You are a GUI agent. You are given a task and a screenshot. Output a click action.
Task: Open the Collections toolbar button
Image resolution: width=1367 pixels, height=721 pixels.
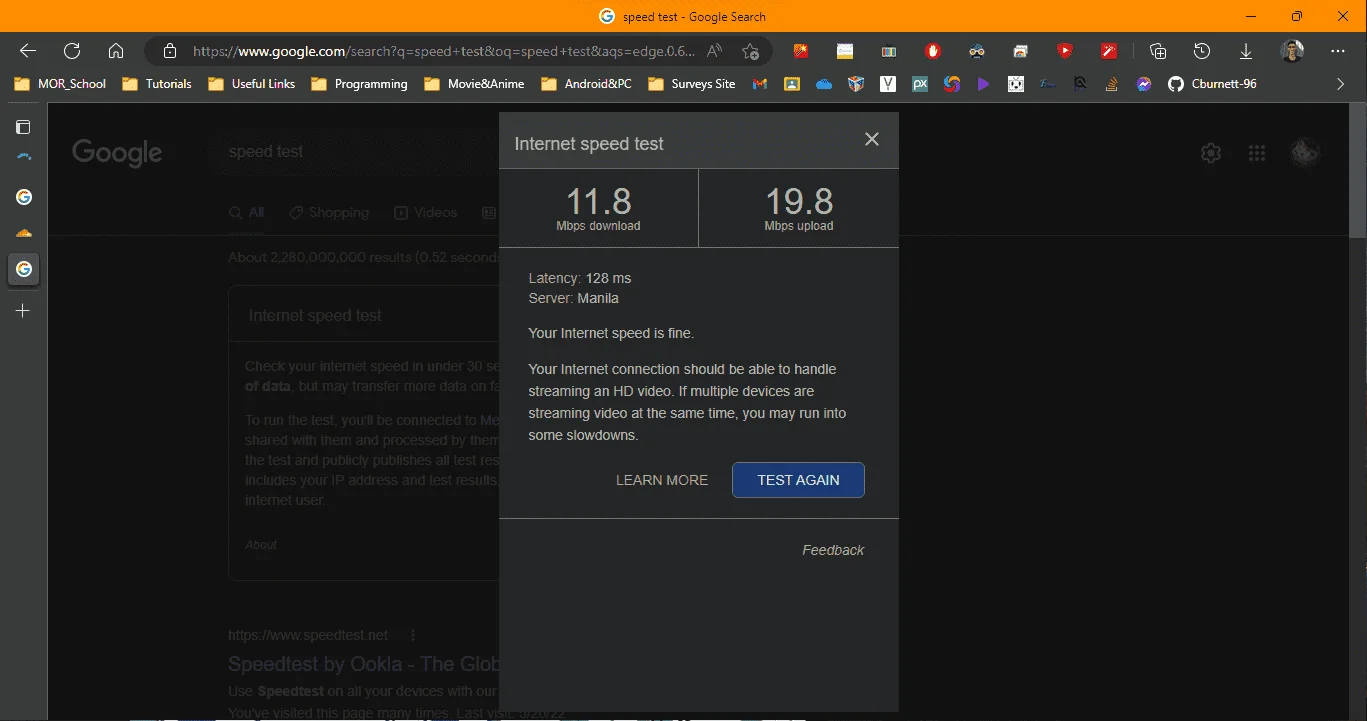pyautogui.click(x=1158, y=51)
